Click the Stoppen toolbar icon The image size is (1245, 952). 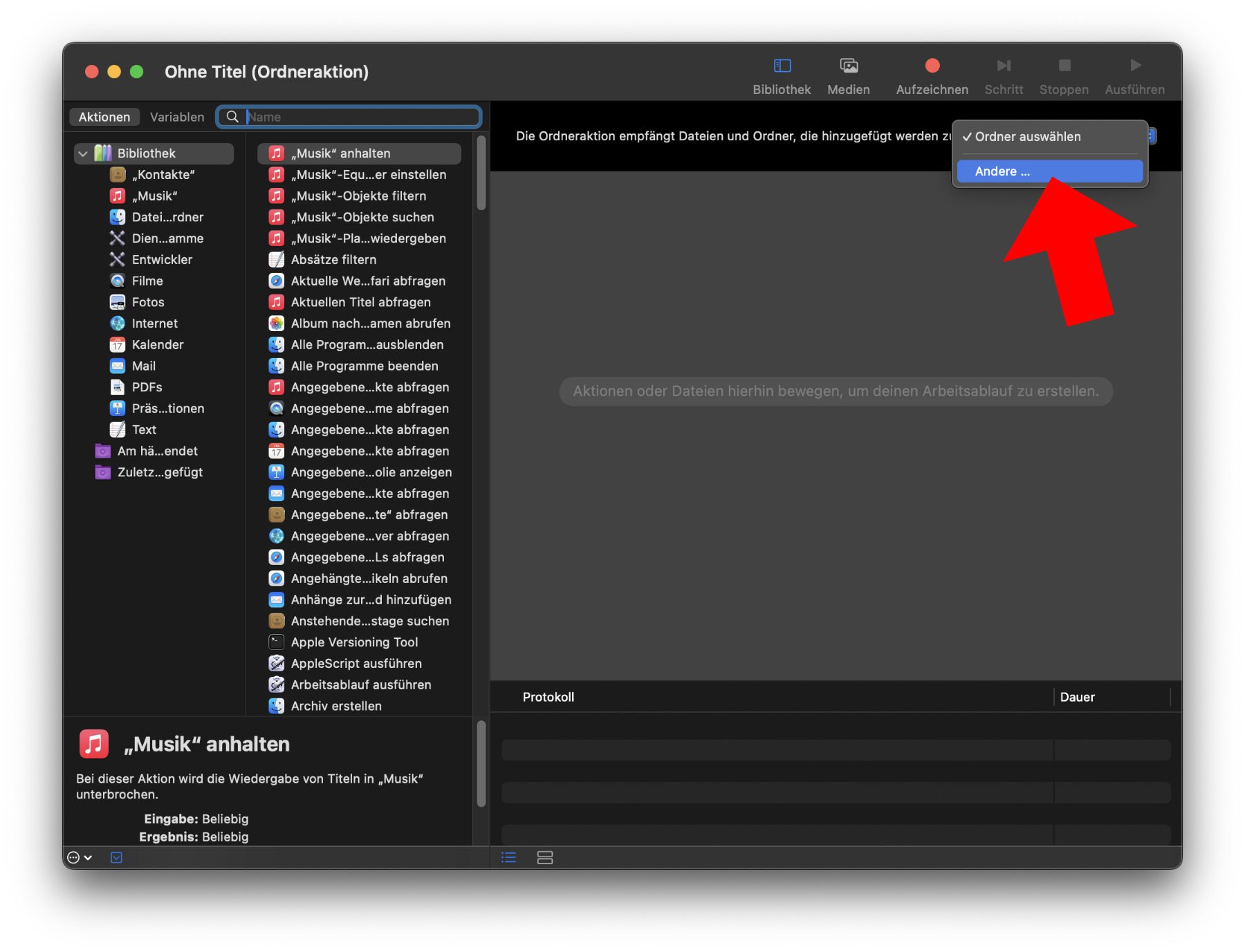(x=1064, y=66)
